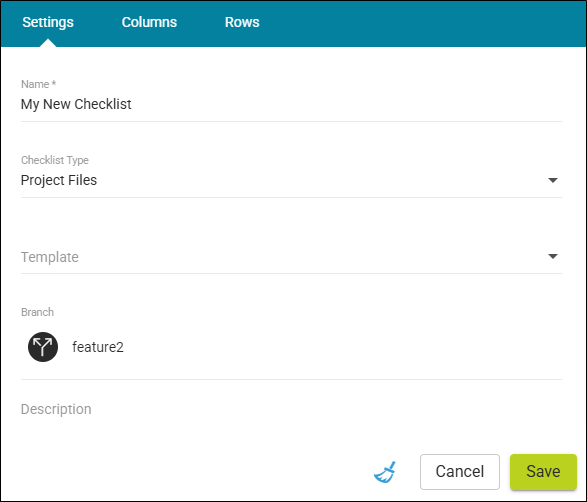
Task: Click the broom clear-form icon
Action: pyautogui.click(x=385, y=472)
